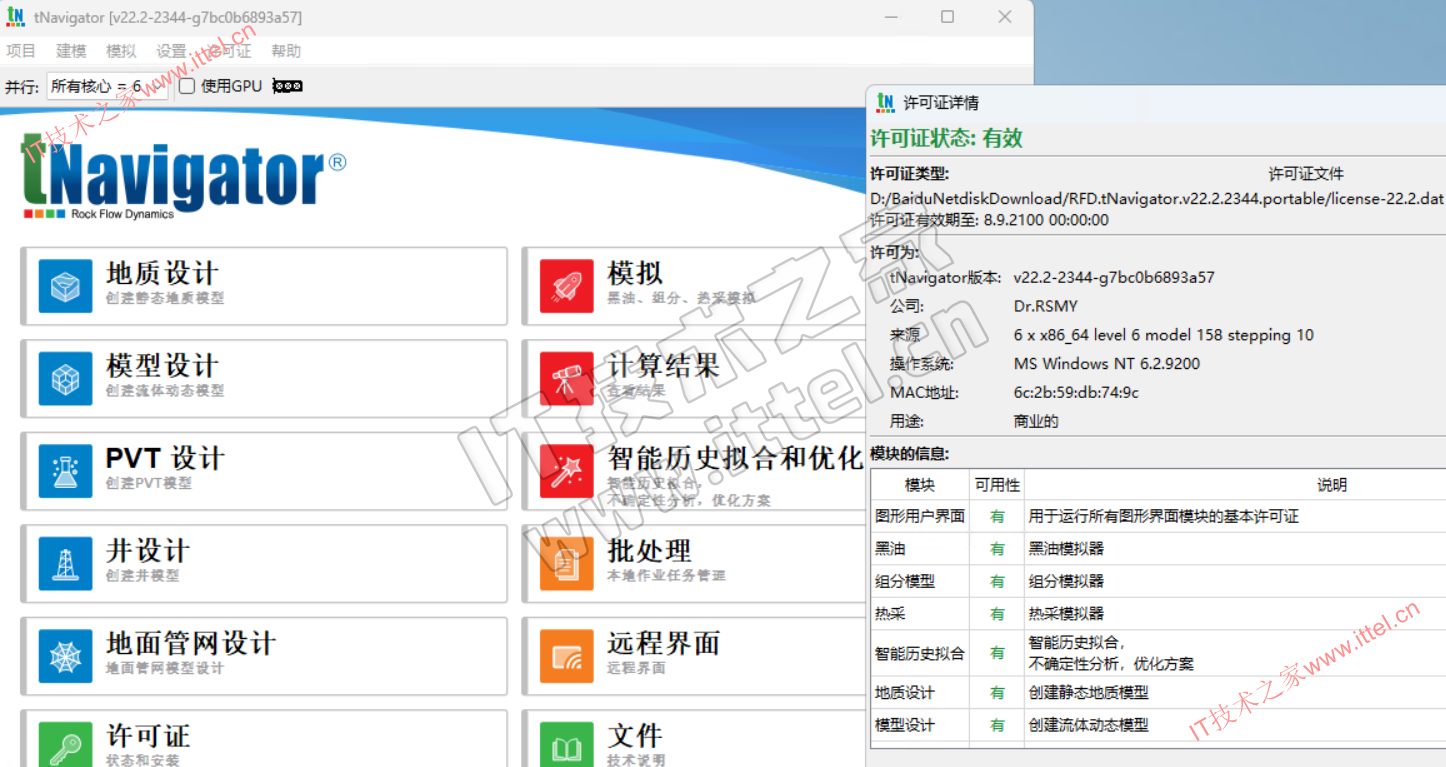Minimize the tNavigator main window

(889, 17)
